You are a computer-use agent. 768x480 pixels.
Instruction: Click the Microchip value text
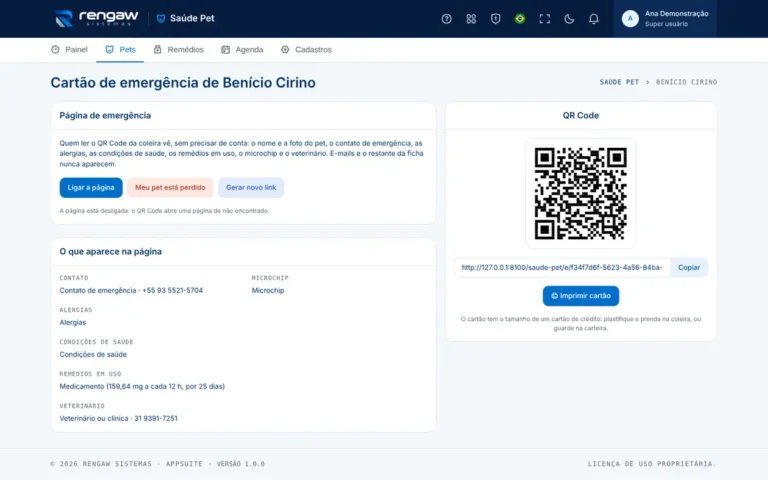[268, 290]
